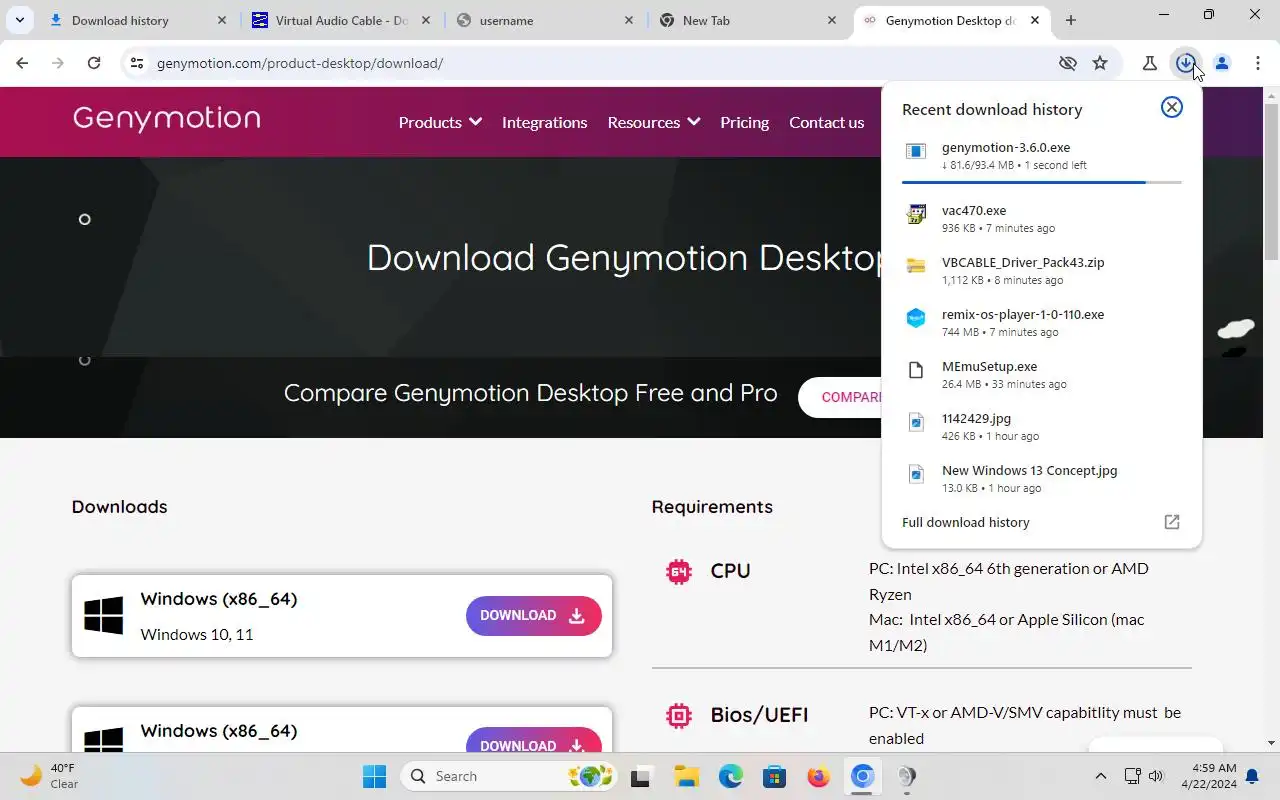
Task: Close the recent download history popup
Action: [x=1171, y=107]
